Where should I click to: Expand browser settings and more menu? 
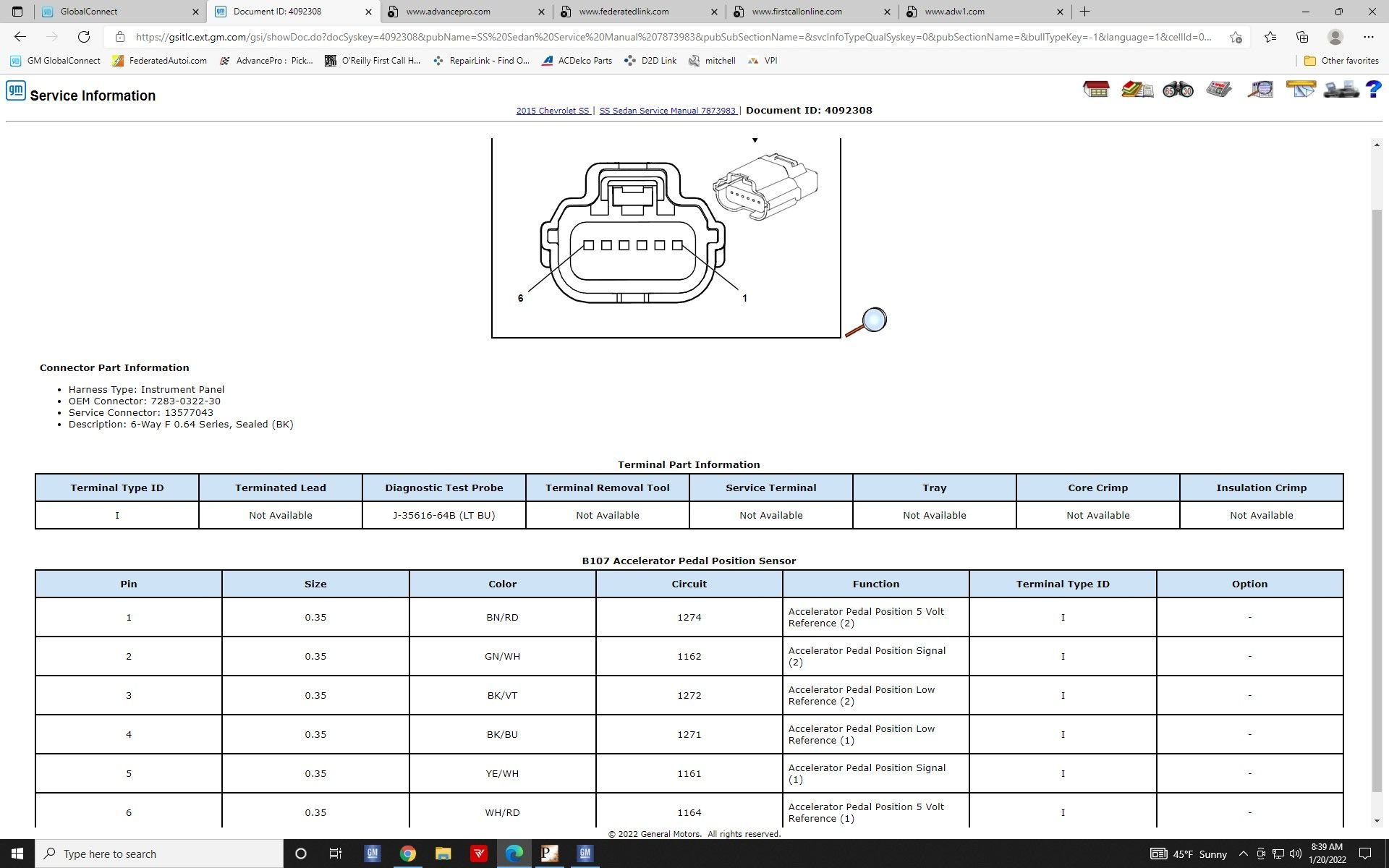coord(1368,37)
